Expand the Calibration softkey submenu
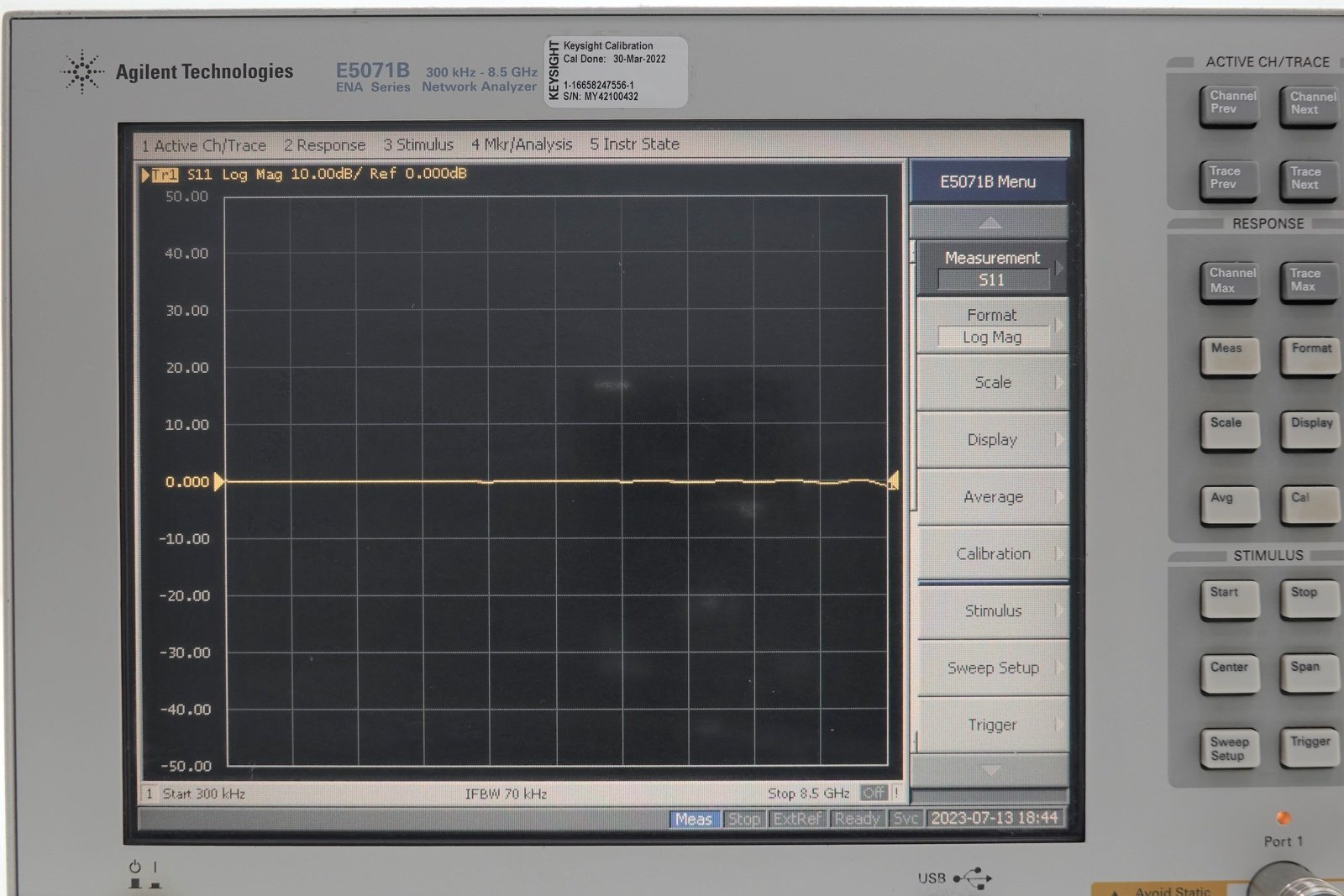Screen dimensions: 1344x896 click(x=992, y=553)
